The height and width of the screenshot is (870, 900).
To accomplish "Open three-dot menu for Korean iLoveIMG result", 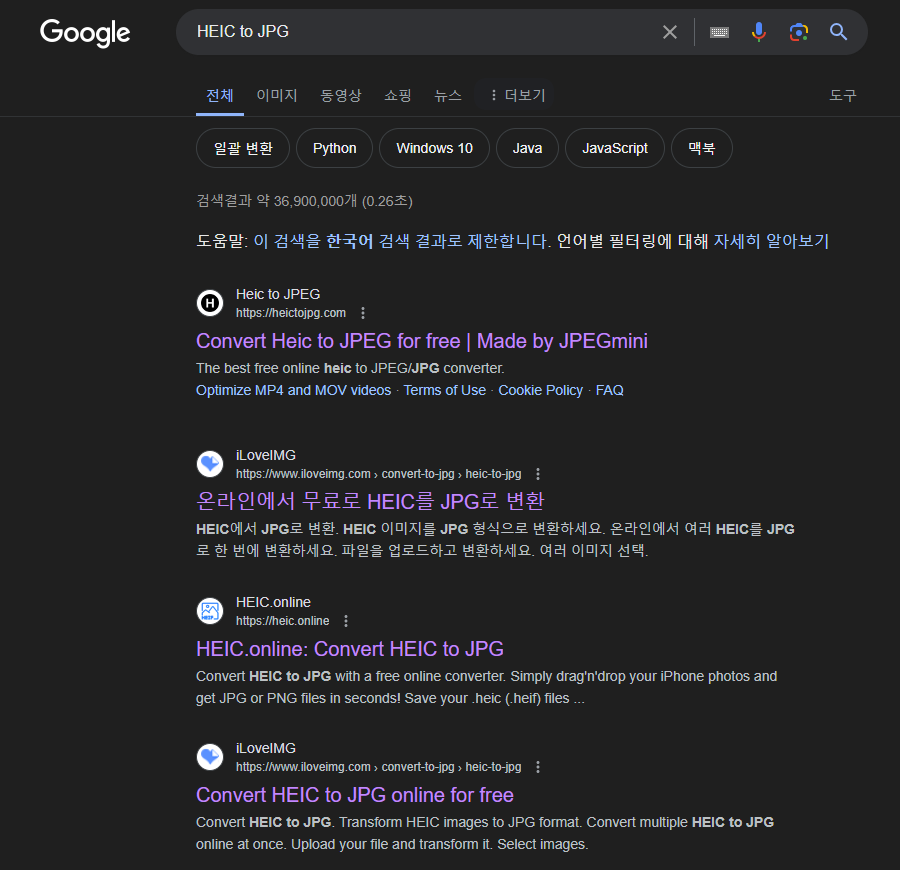I will [x=538, y=473].
